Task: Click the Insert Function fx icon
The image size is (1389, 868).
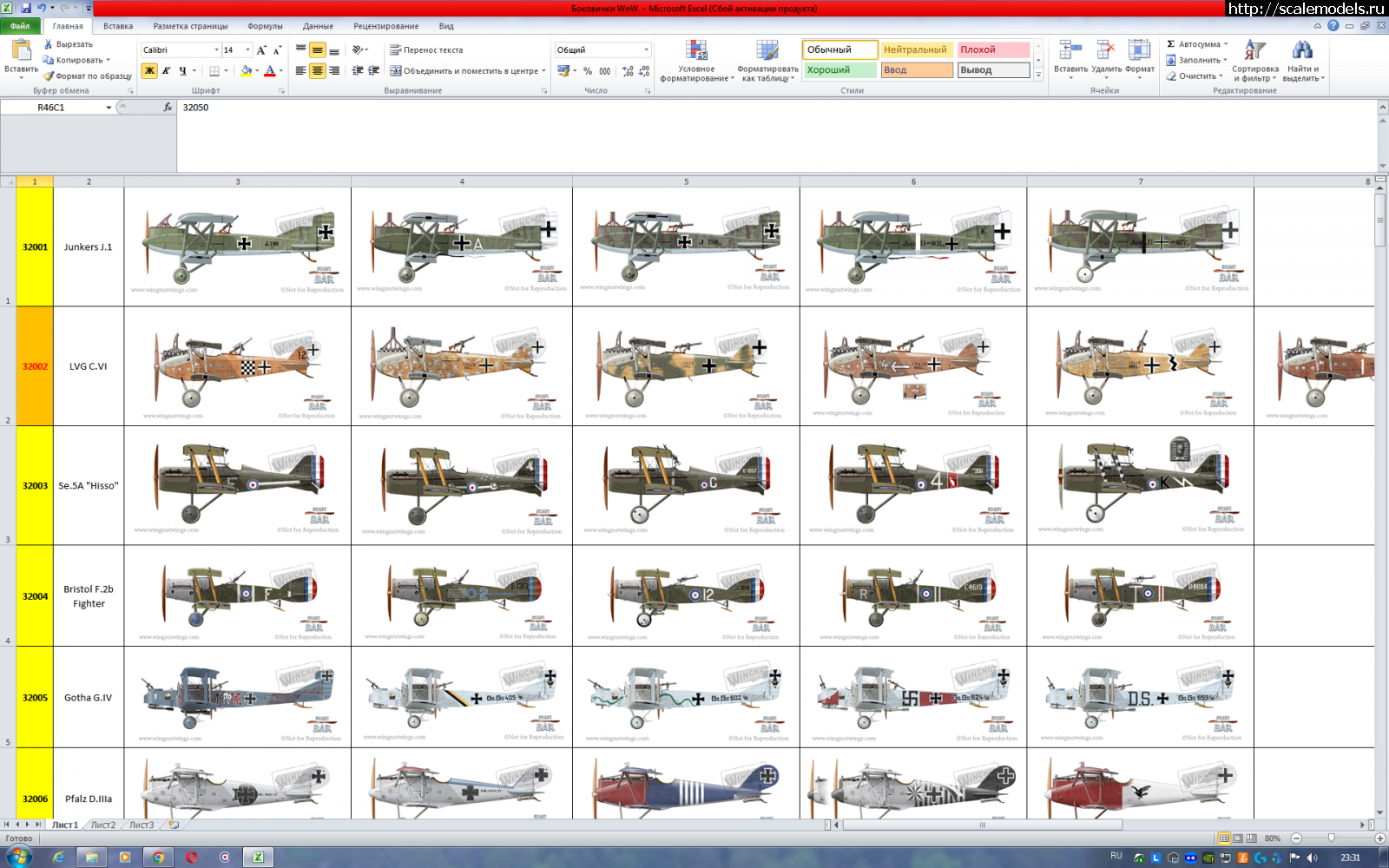Action: [x=168, y=108]
